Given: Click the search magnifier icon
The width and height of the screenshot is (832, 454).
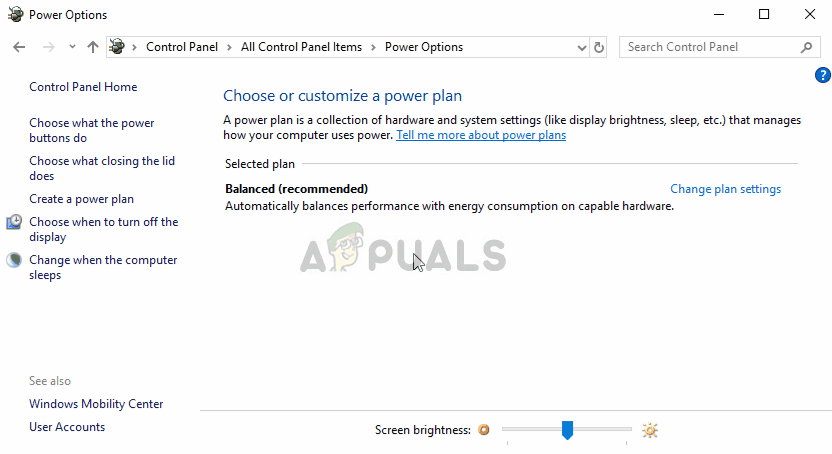Looking at the screenshot, I should click(x=807, y=47).
